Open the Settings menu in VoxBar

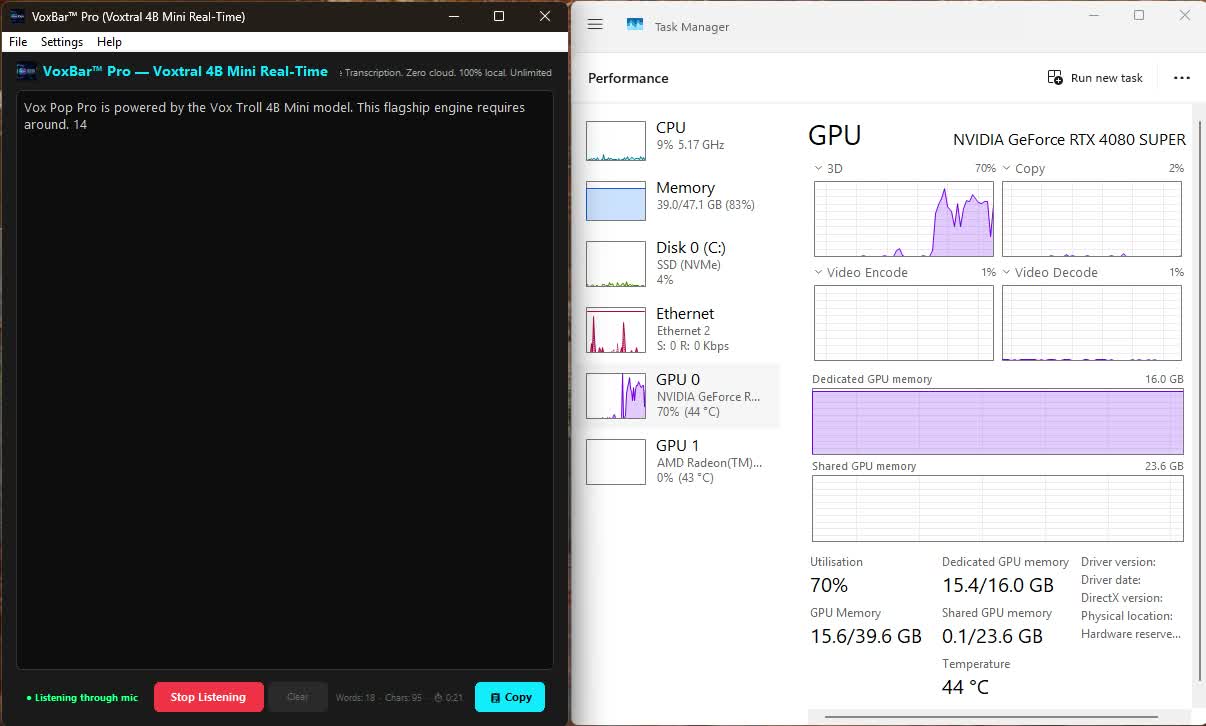pyautogui.click(x=62, y=42)
